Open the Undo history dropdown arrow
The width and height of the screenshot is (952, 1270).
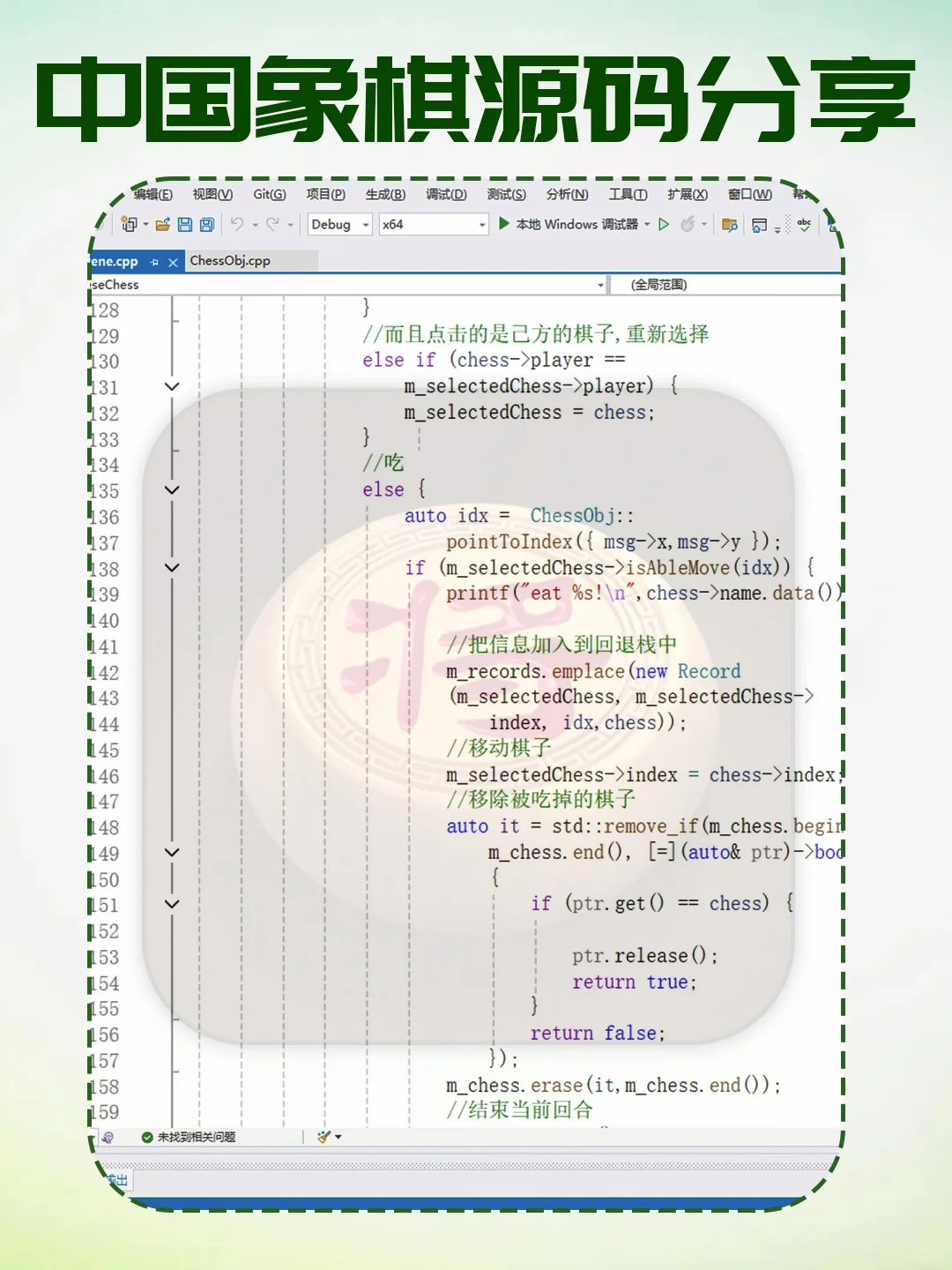255,225
